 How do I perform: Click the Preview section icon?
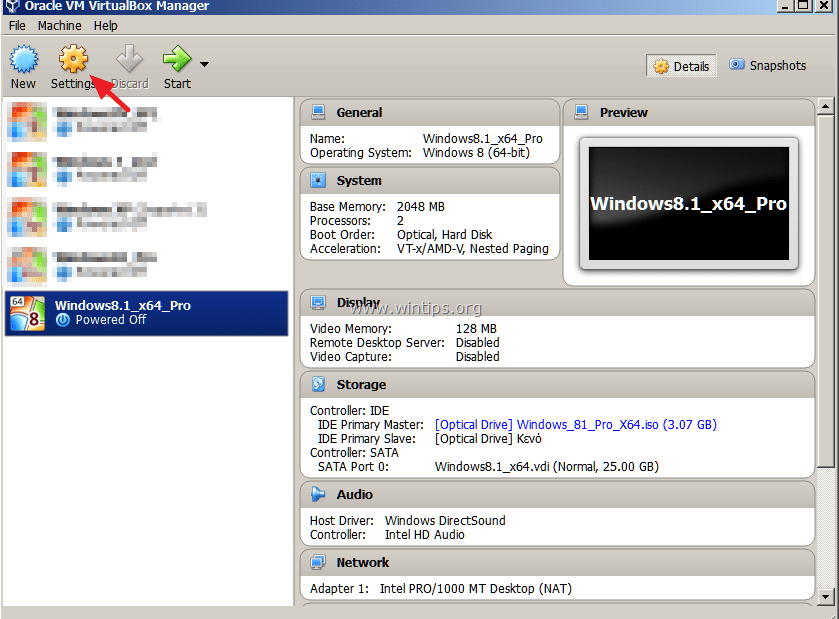tap(581, 112)
